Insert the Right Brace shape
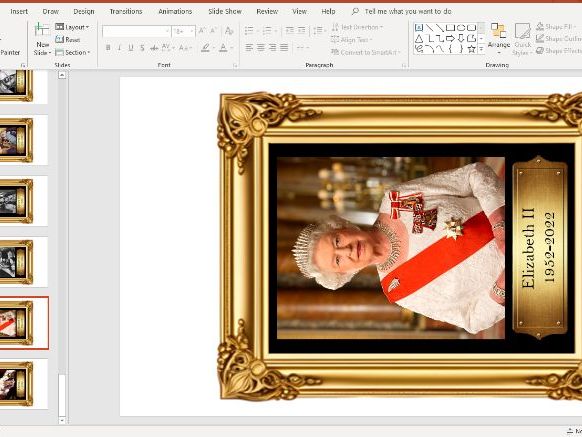Image resolution: width=582 pixels, height=437 pixels. point(461,49)
